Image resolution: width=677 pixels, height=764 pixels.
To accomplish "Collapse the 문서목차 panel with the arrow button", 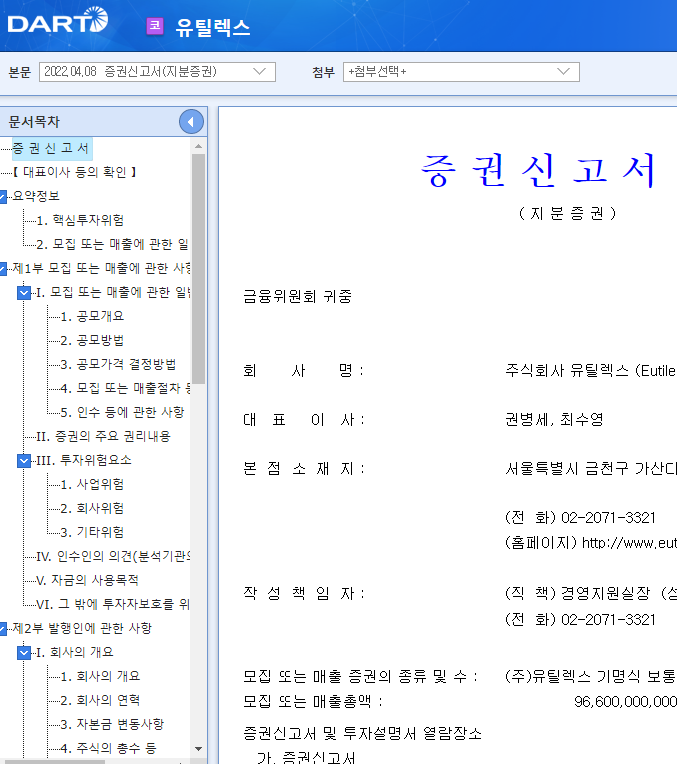I will (191, 122).
